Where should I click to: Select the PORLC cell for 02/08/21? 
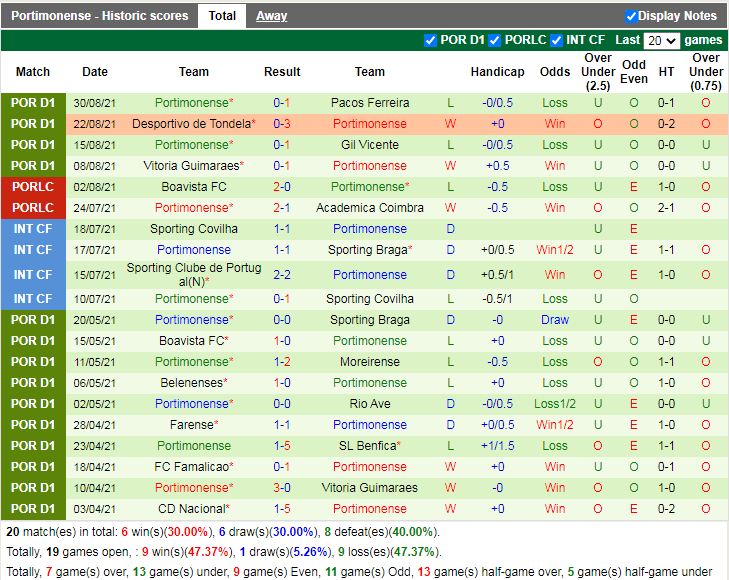click(x=33, y=186)
